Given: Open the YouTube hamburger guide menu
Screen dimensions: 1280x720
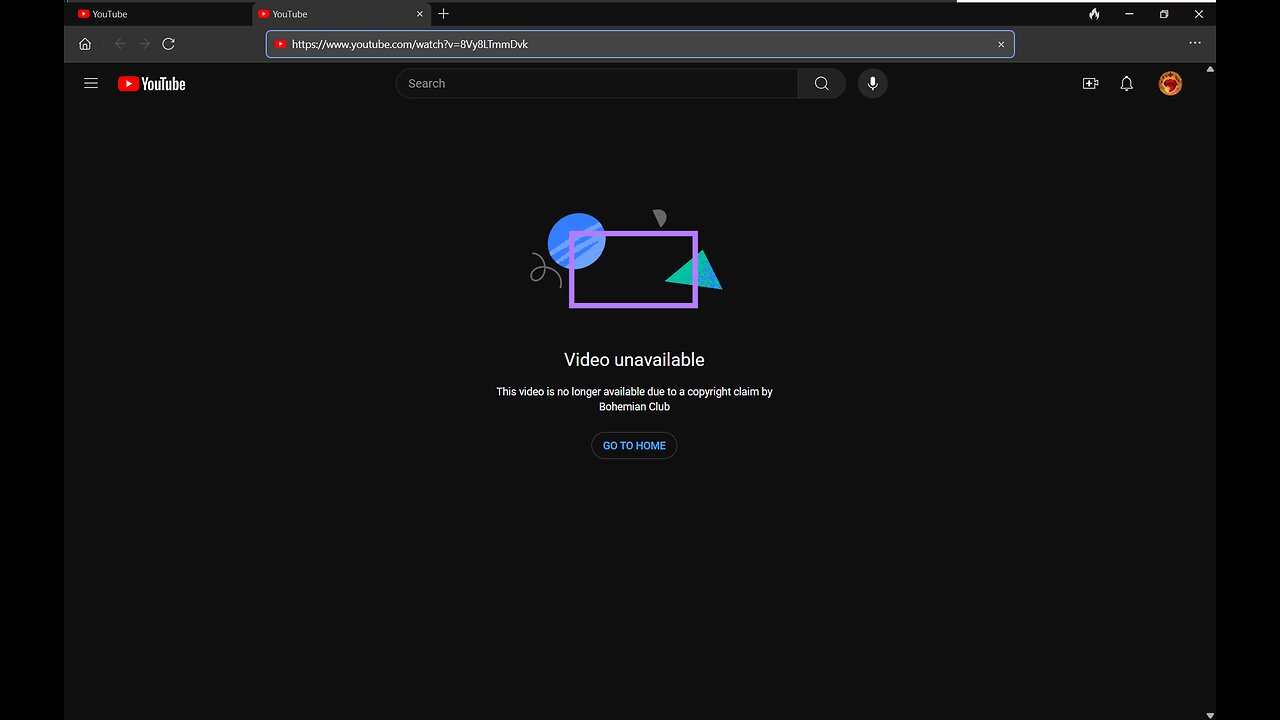Looking at the screenshot, I should (91, 84).
